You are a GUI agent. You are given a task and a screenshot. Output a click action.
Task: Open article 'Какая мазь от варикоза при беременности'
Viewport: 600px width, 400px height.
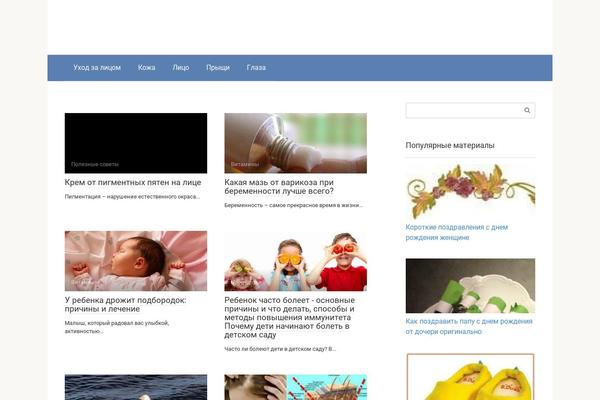tap(279, 187)
